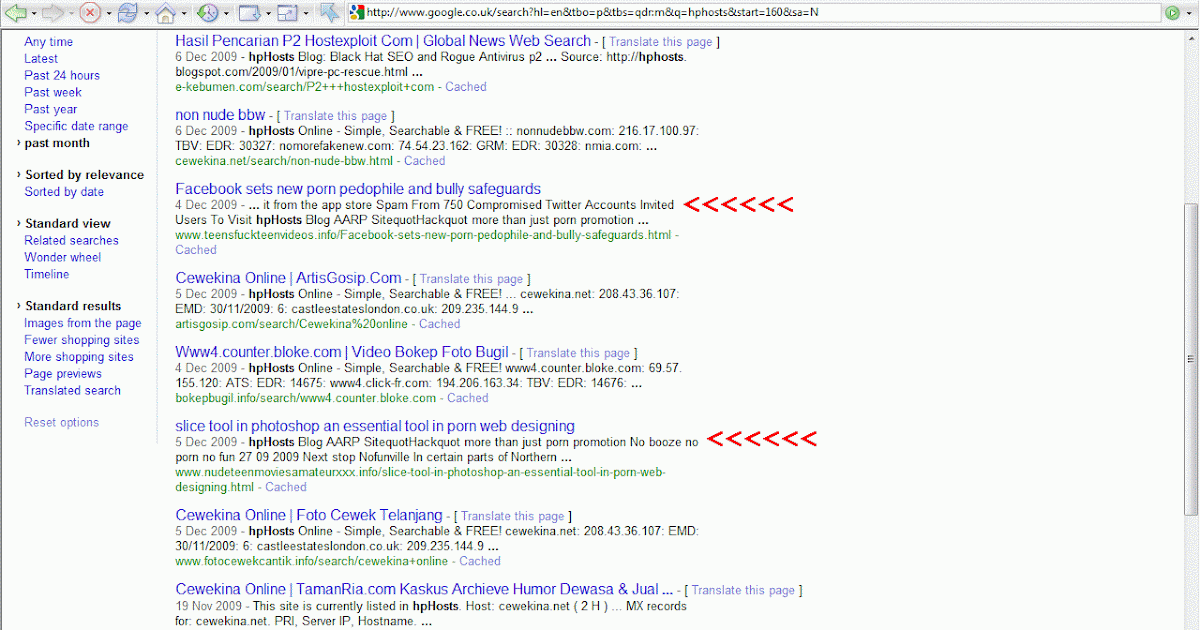Viewport: 1200px width, 630px height.
Task: Open the dropdown next to the Reload icon
Action: pos(145,14)
